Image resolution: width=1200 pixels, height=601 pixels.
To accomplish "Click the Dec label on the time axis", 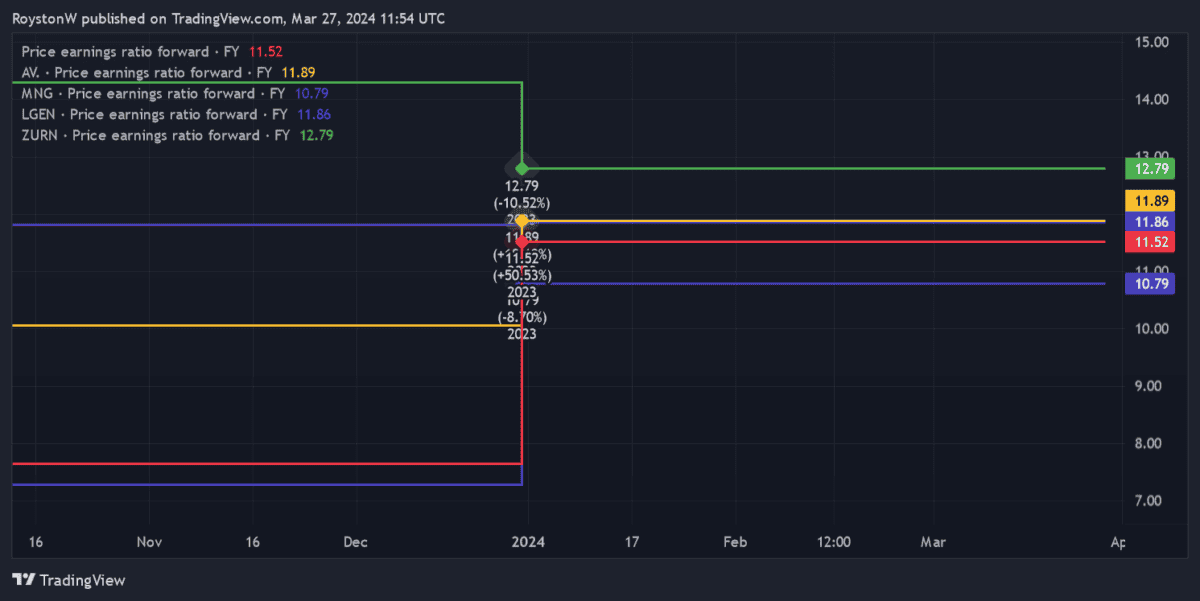I will tap(355, 542).
